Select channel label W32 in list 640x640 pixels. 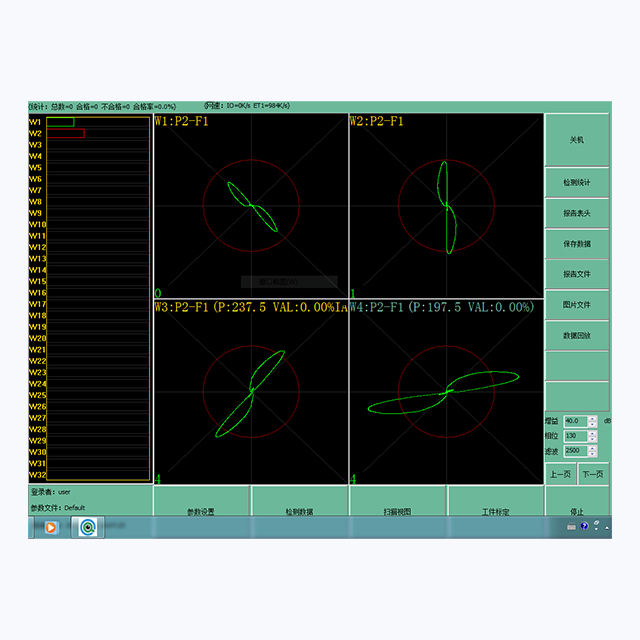38,475
